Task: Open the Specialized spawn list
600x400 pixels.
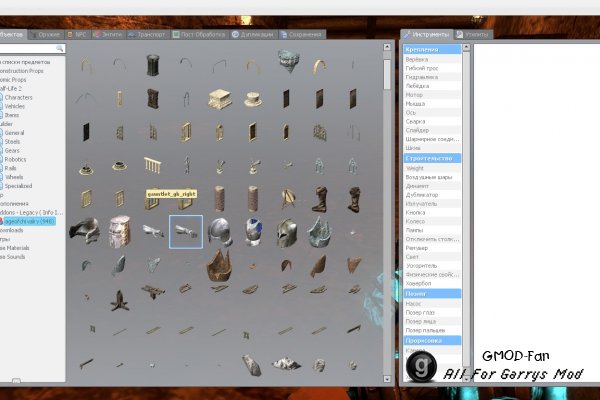Action: click(x=18, y=186)
